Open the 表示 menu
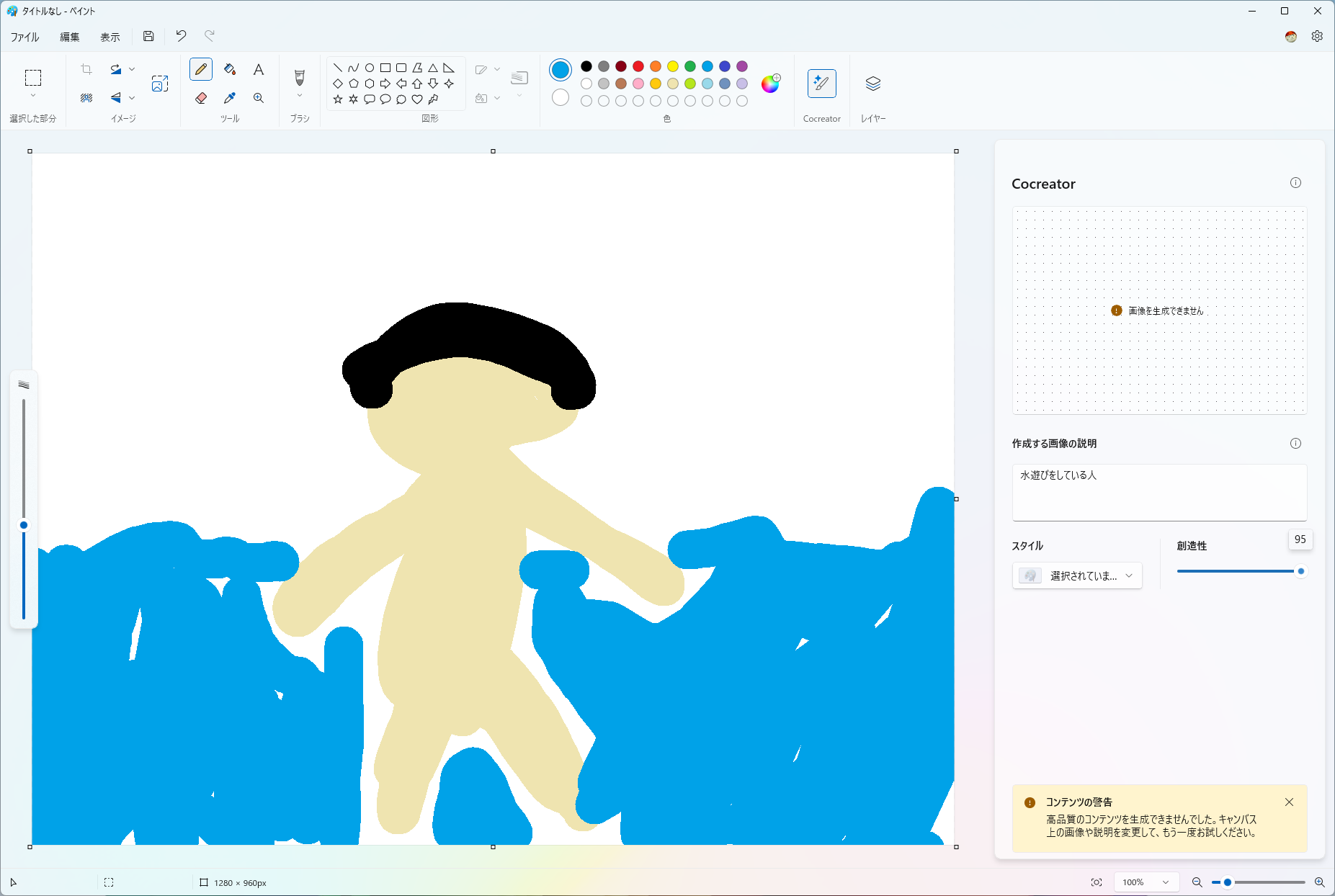 (x=110, y=36)
